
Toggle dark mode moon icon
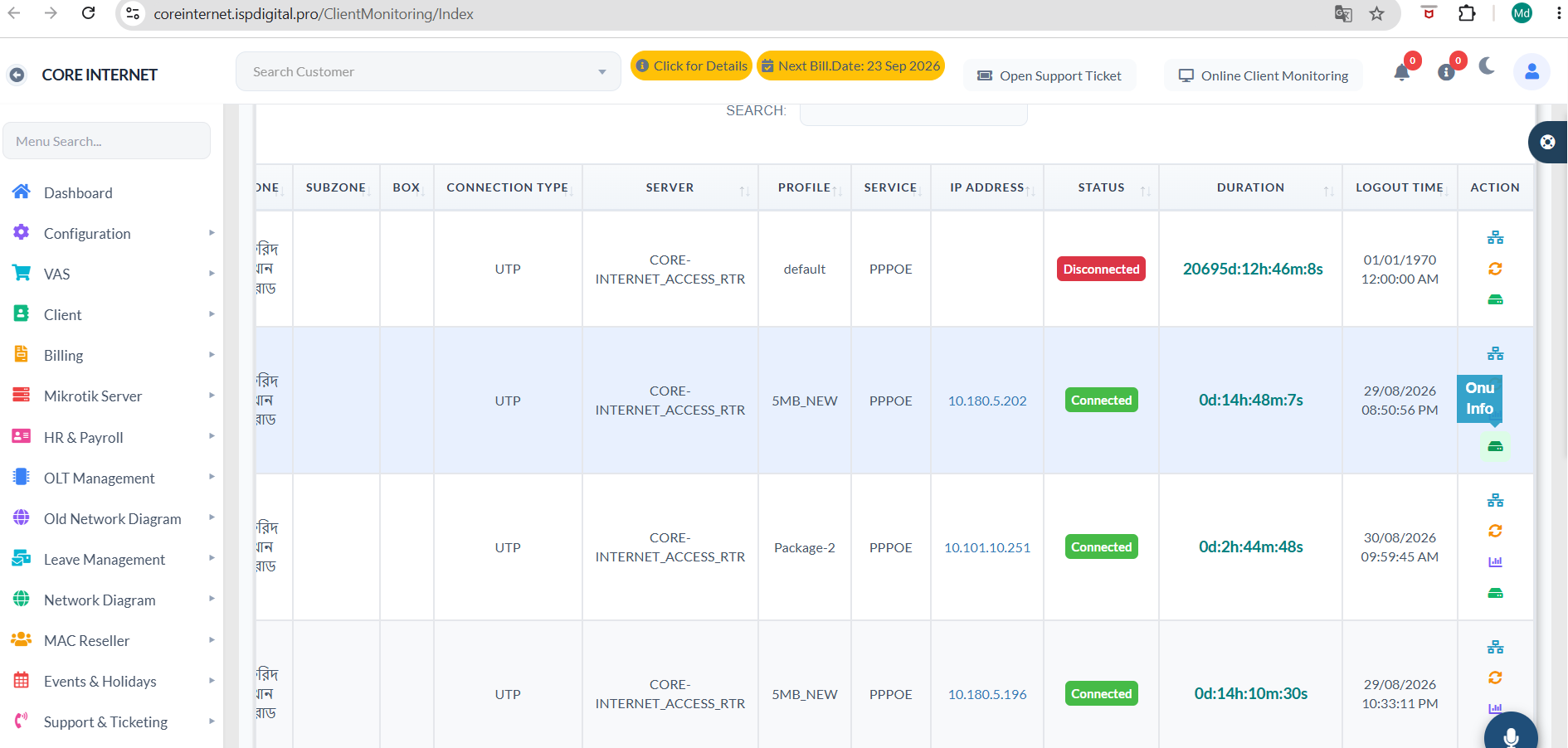(x=1487, y=66)
